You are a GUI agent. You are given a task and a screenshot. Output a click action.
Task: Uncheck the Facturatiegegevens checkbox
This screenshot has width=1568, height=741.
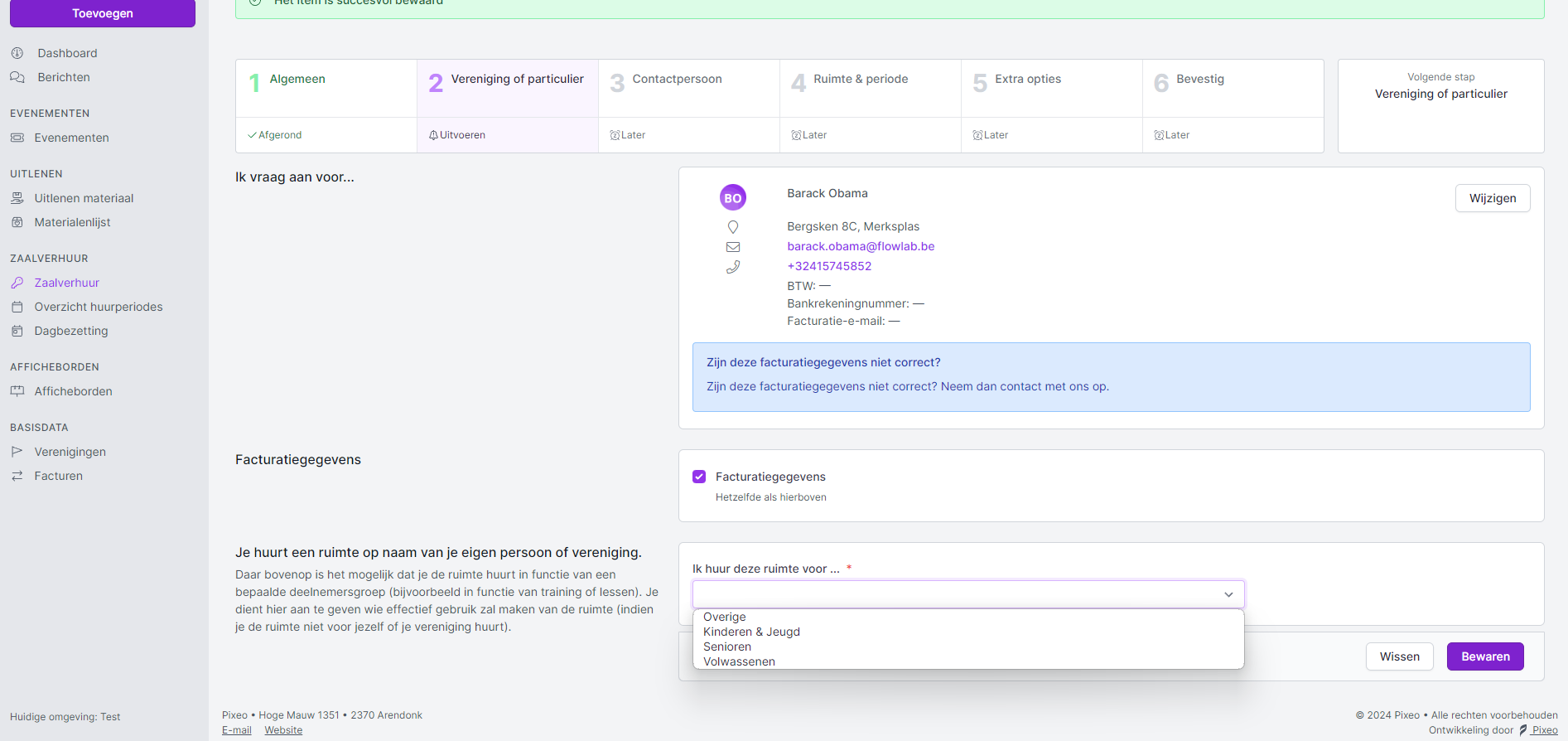tap(699, 477)
